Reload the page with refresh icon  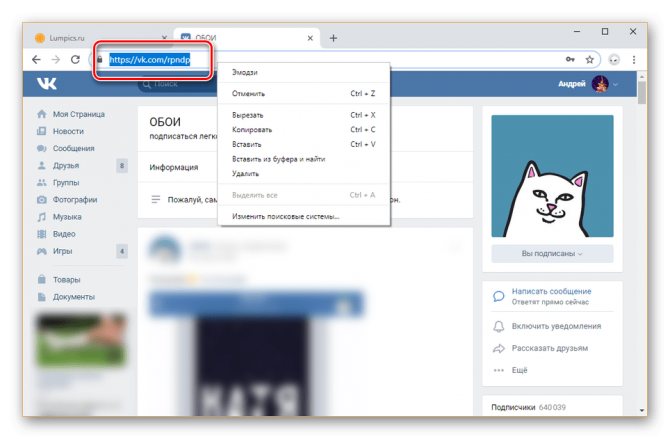pyautogui.click(x=75, y=59)
